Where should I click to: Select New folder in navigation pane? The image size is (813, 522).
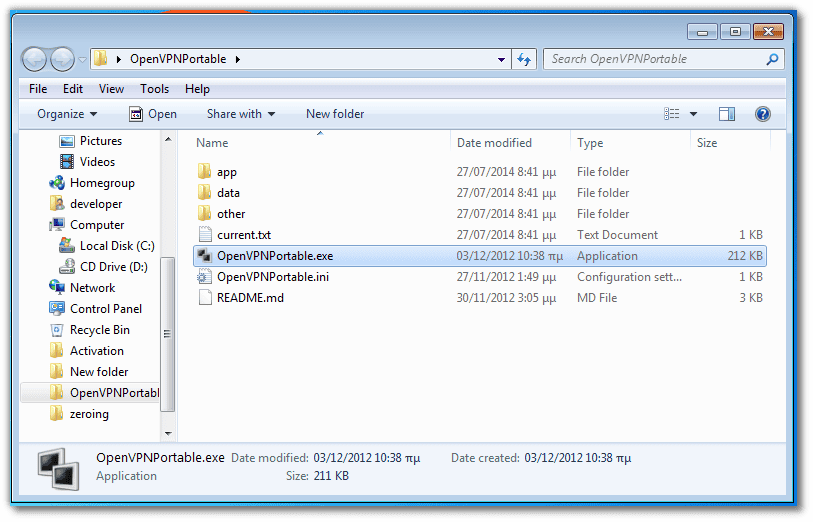89,372
